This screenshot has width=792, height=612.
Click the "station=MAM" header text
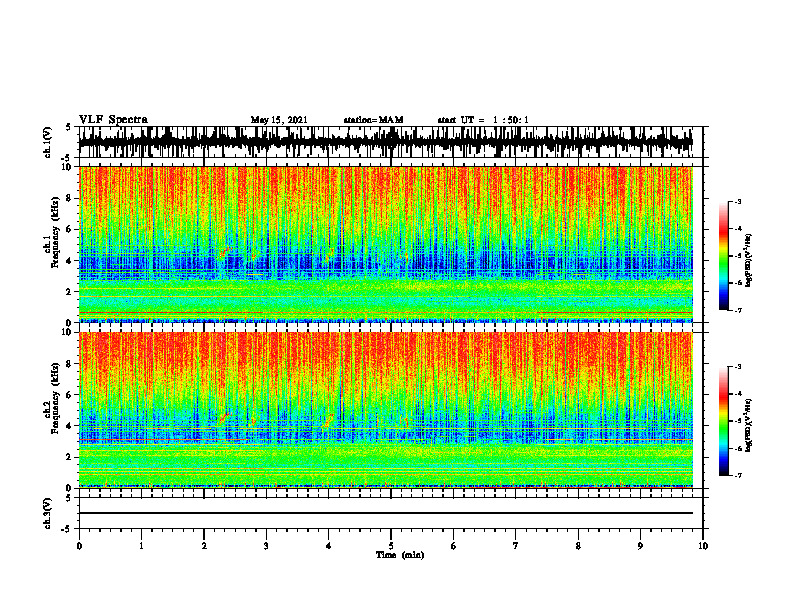(x=373, y=120)
